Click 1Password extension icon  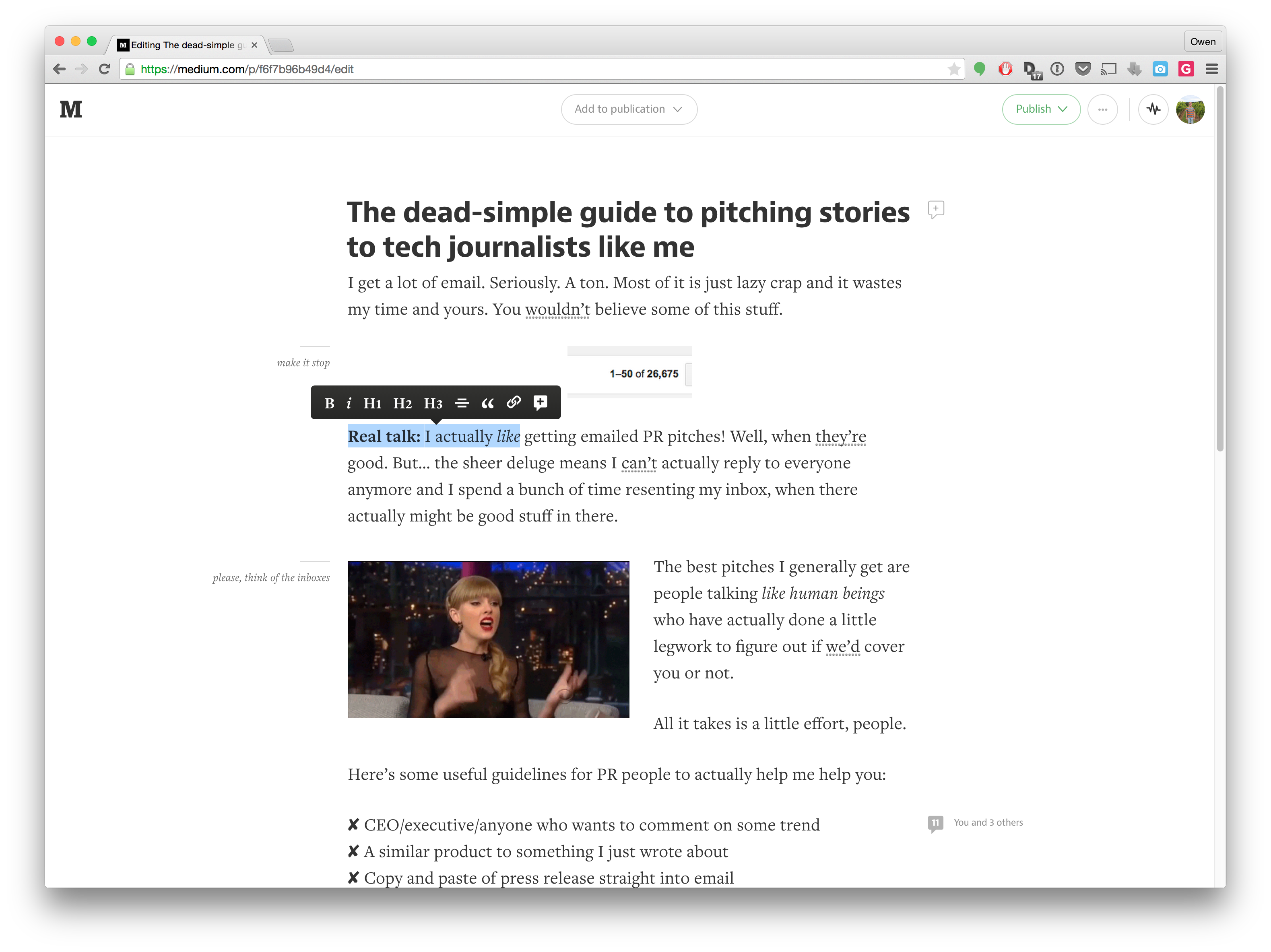tap(1057, 69)
